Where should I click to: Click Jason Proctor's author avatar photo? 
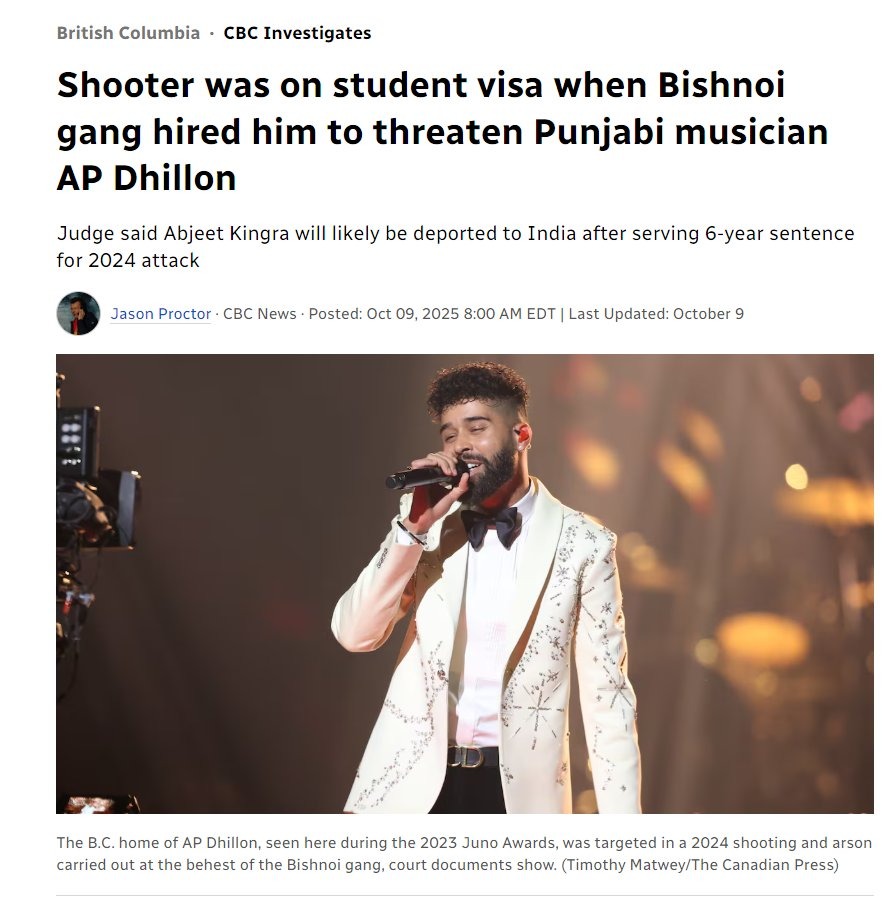[78, 314]
